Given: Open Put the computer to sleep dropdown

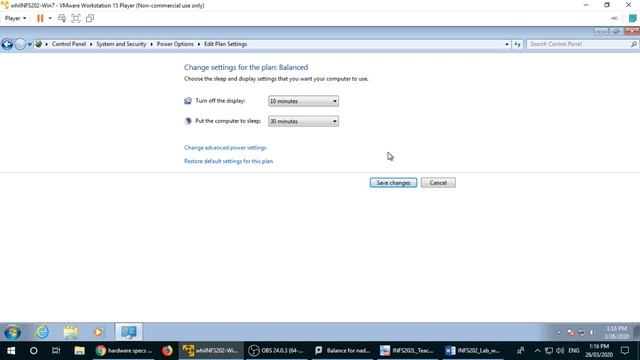Looking at the screenshot, I should pos(303,121).
